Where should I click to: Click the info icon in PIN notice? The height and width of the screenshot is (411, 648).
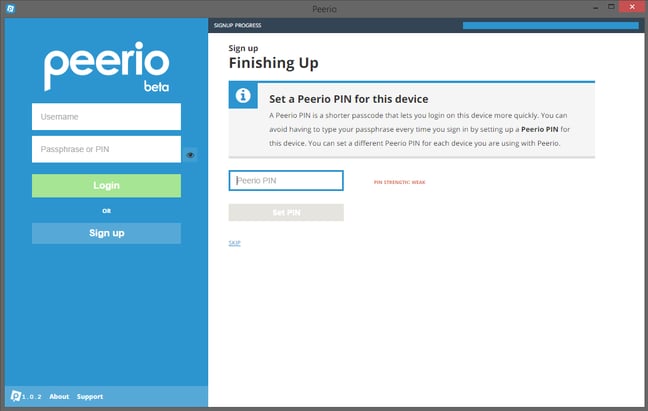243,95
